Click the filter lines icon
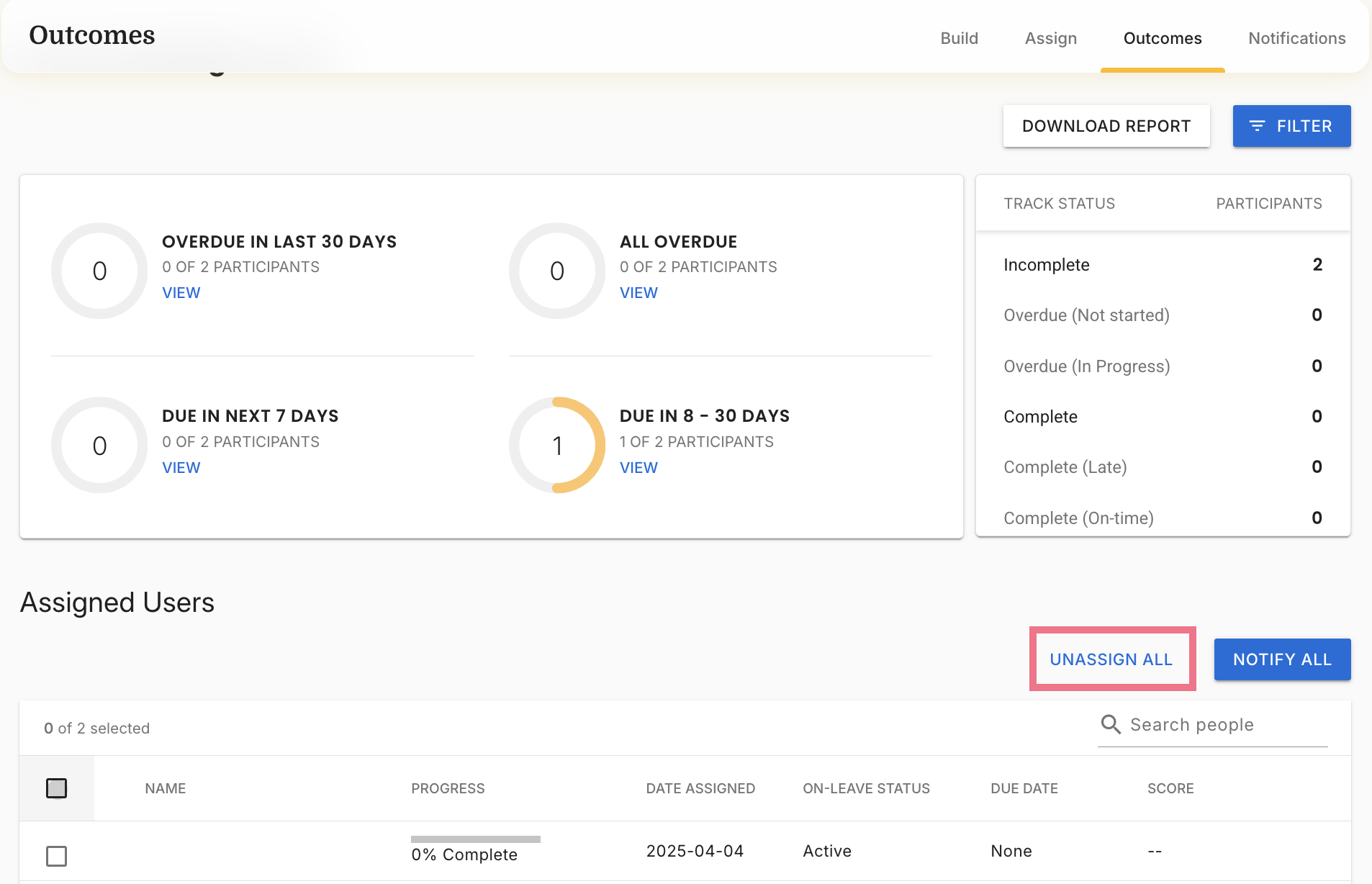The width and height of the screenshot is (1372, 884). point(1257,126)
